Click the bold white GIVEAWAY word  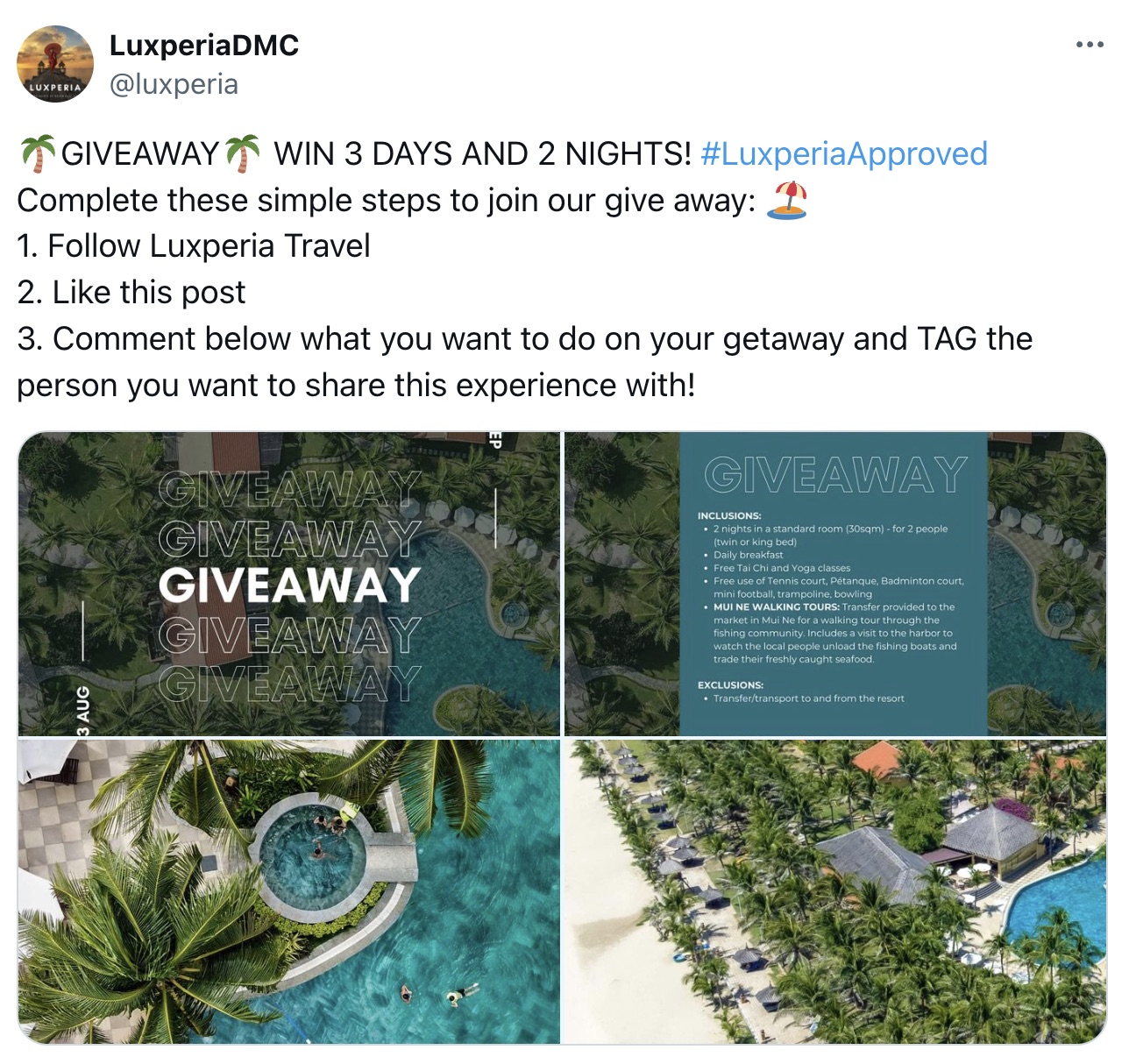(x=290, y=585)
